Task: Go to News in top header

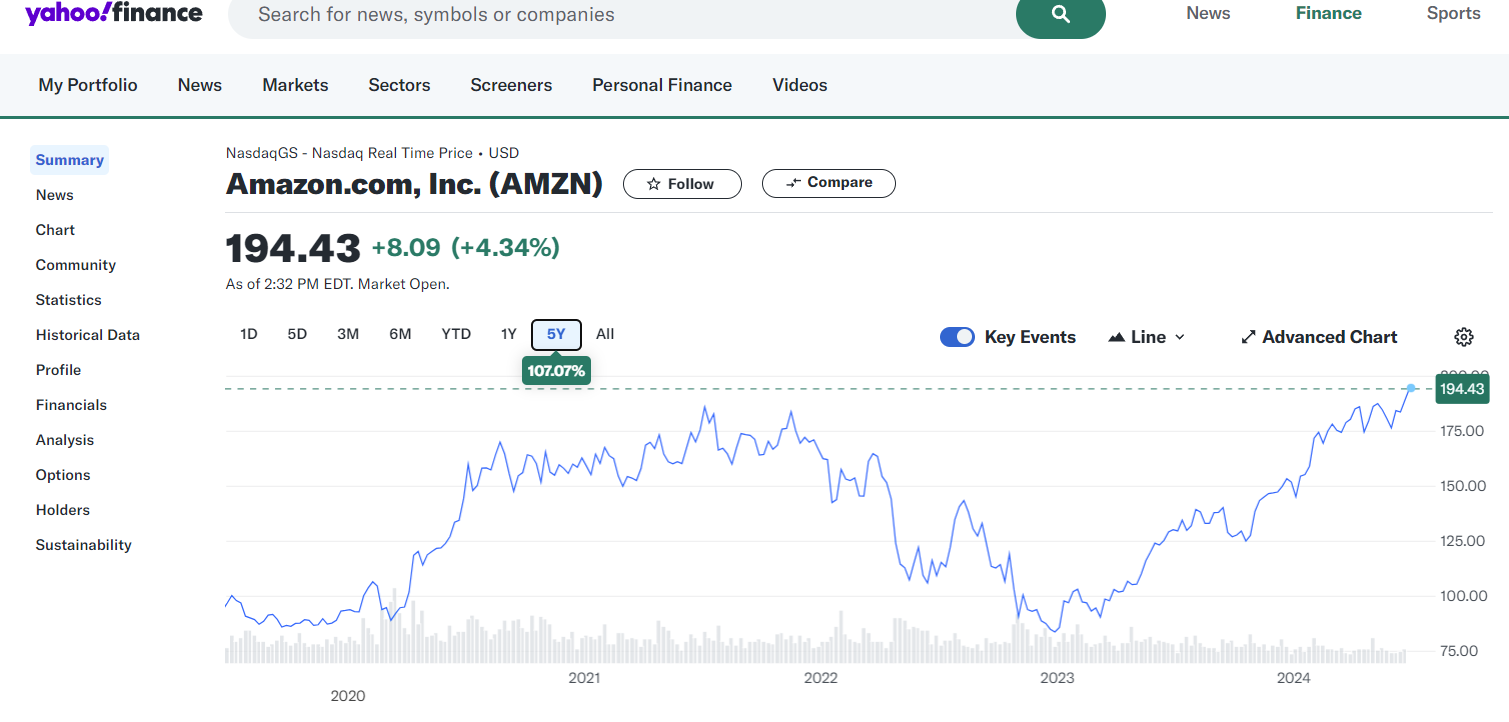Action: tap(1208, 13)
